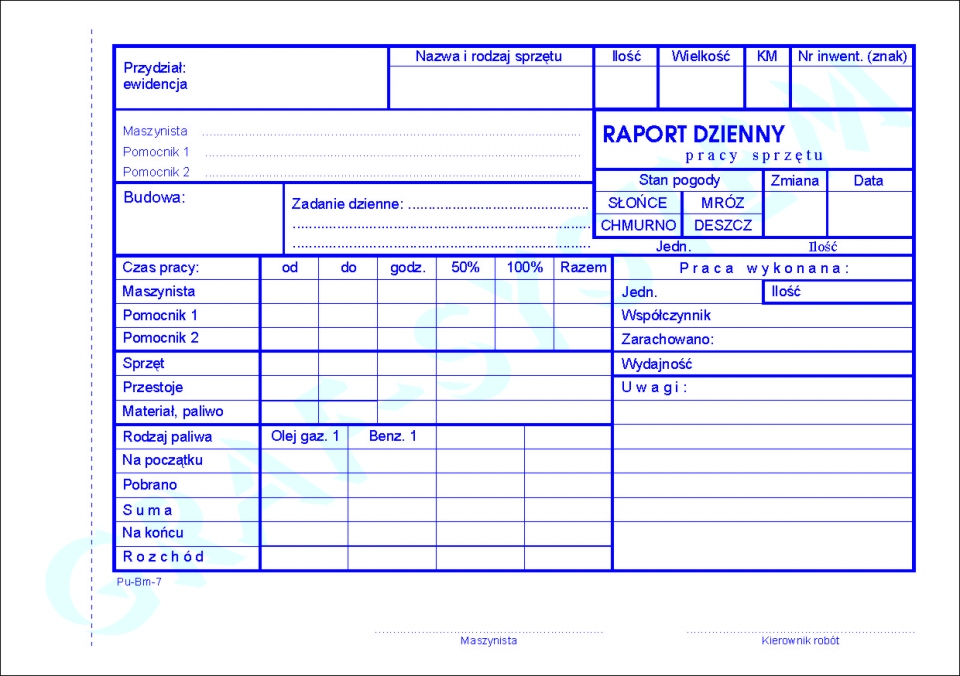This screenshot has height=676, width=960.
Task: Click the 'Wielkość' column header
Action: 700,56
